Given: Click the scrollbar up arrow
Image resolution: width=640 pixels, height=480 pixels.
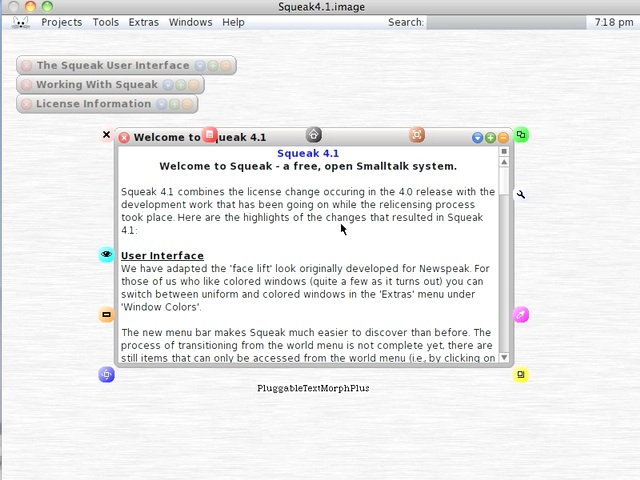Looking at the screenshot, I should pyautogui.click(x=504, y=162).
